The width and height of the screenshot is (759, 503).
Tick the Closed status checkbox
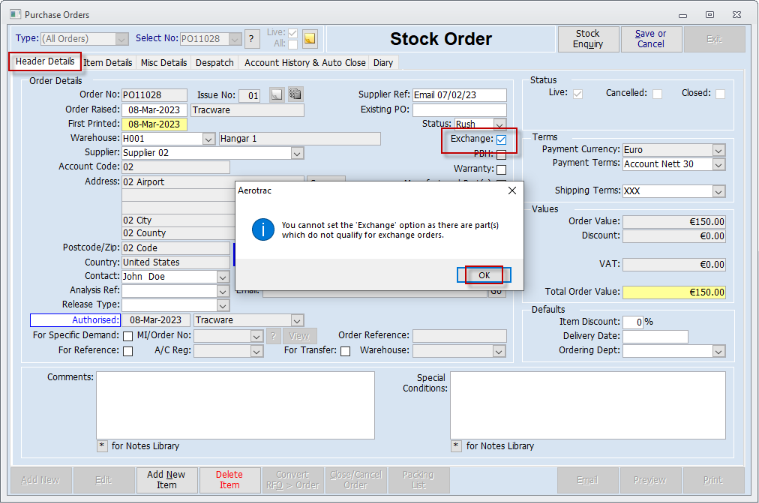tap(720, 93)
